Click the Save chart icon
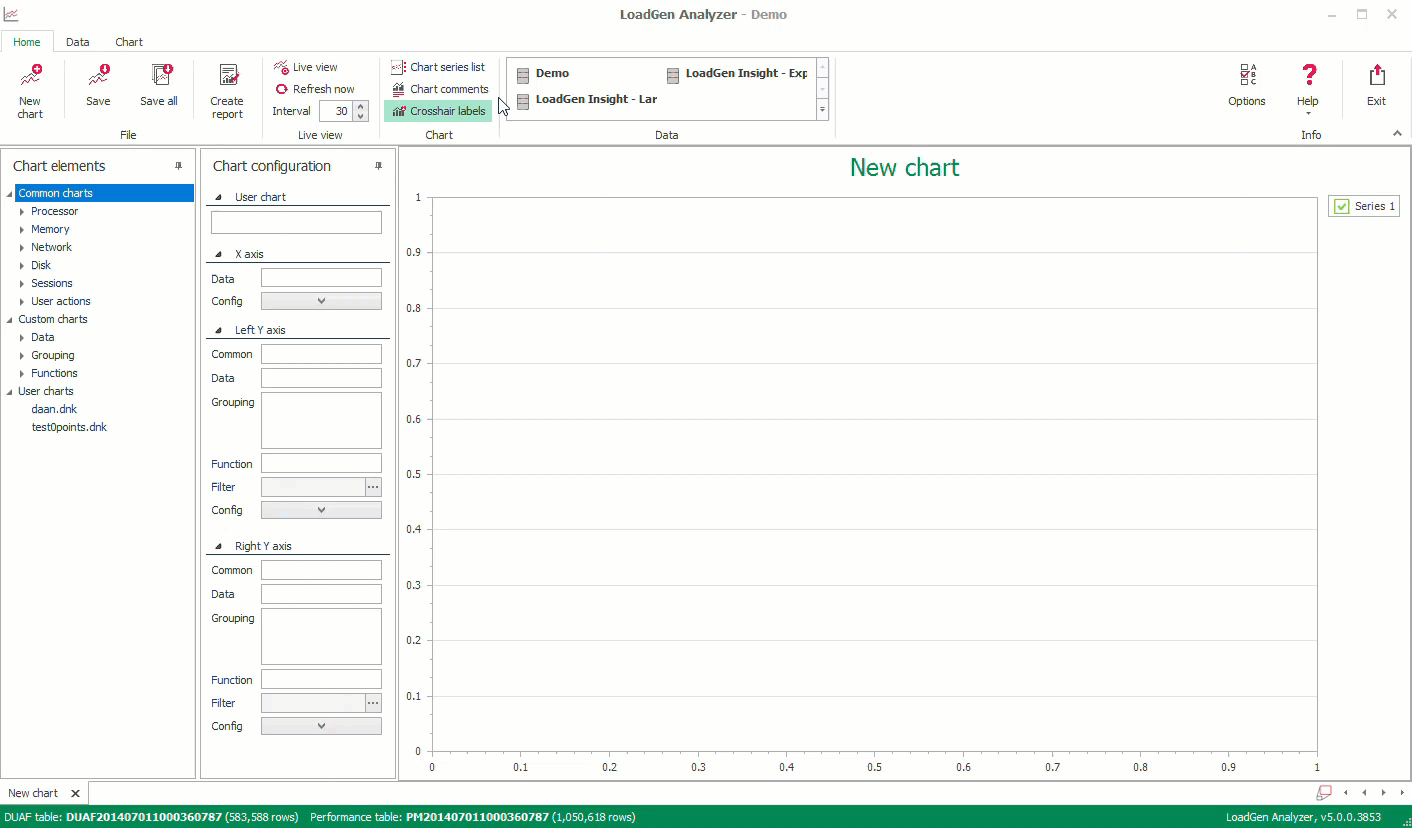Image resolution: width=1412 pixels, height=828 pixels. tap(98, 77)
